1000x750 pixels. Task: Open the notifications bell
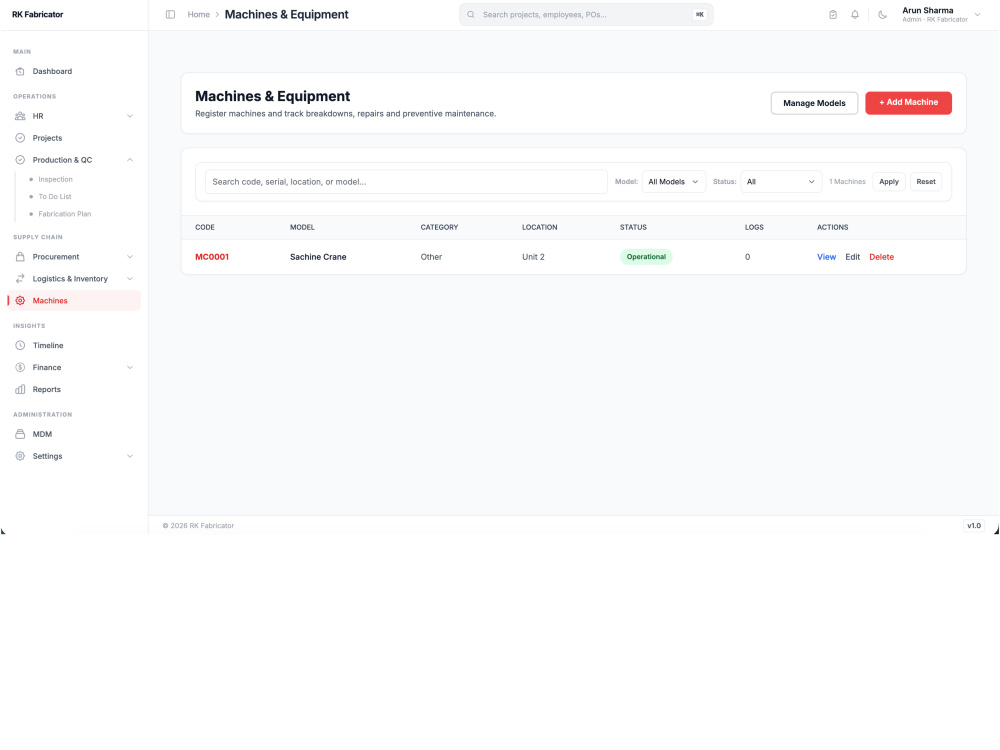click(855, 15)
